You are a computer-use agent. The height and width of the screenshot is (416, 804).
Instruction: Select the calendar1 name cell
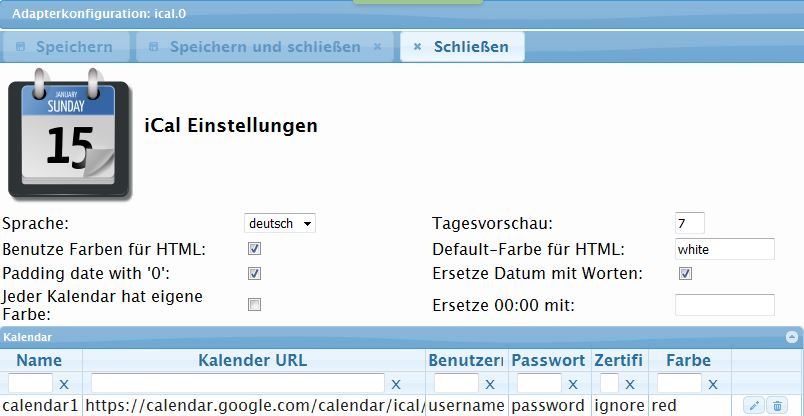pos(42,406)
